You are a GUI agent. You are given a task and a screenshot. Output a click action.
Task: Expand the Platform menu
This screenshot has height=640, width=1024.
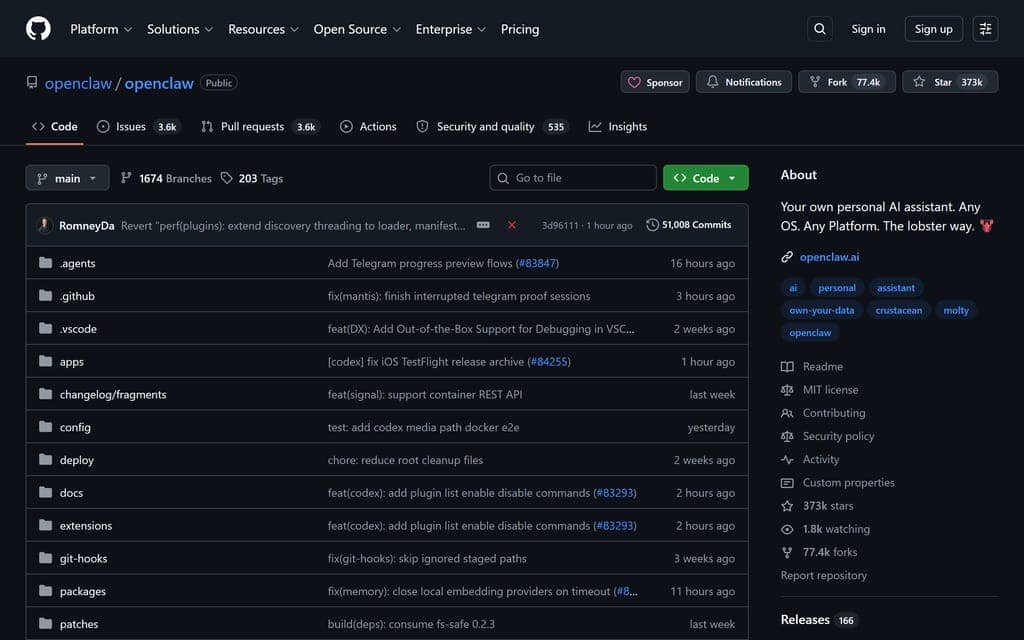click(101, 29)
